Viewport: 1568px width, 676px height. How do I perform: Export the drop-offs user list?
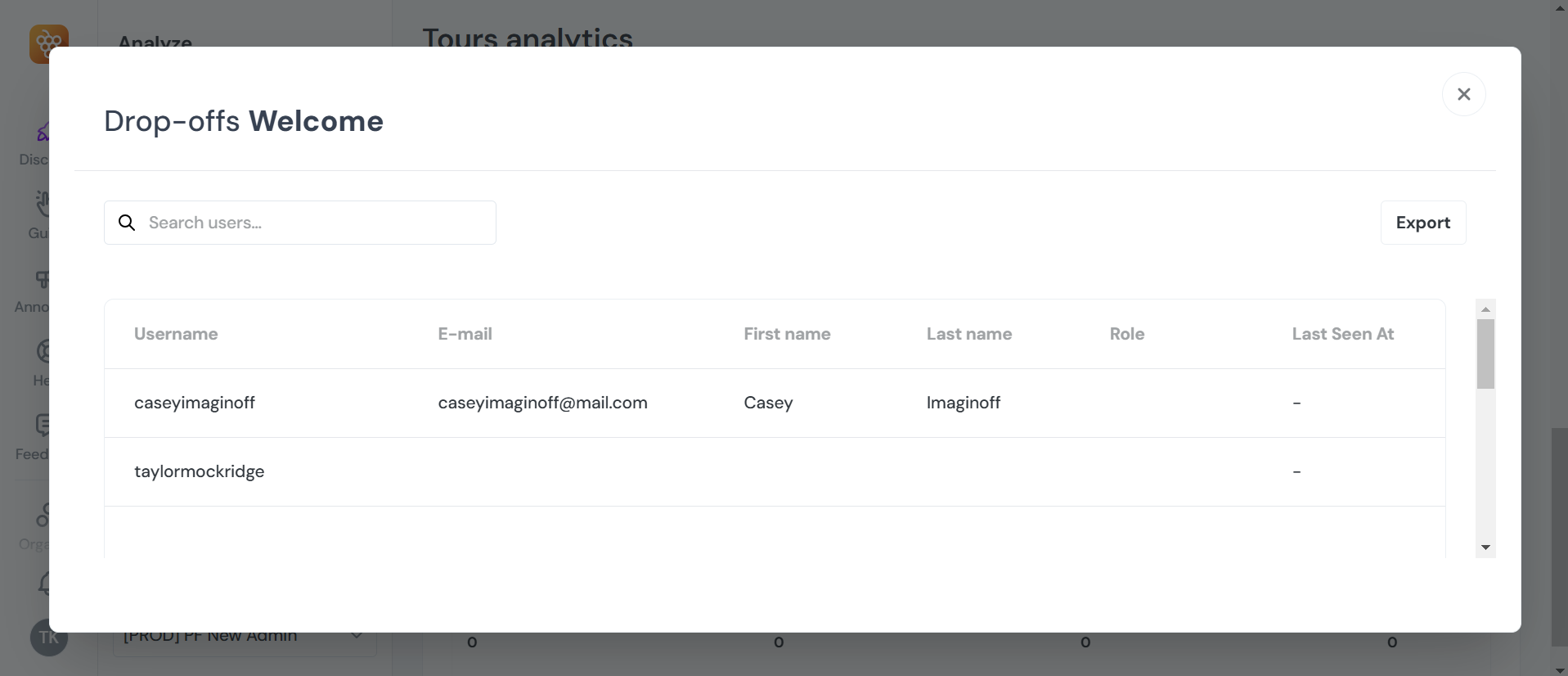click(x=1422, y=223)
